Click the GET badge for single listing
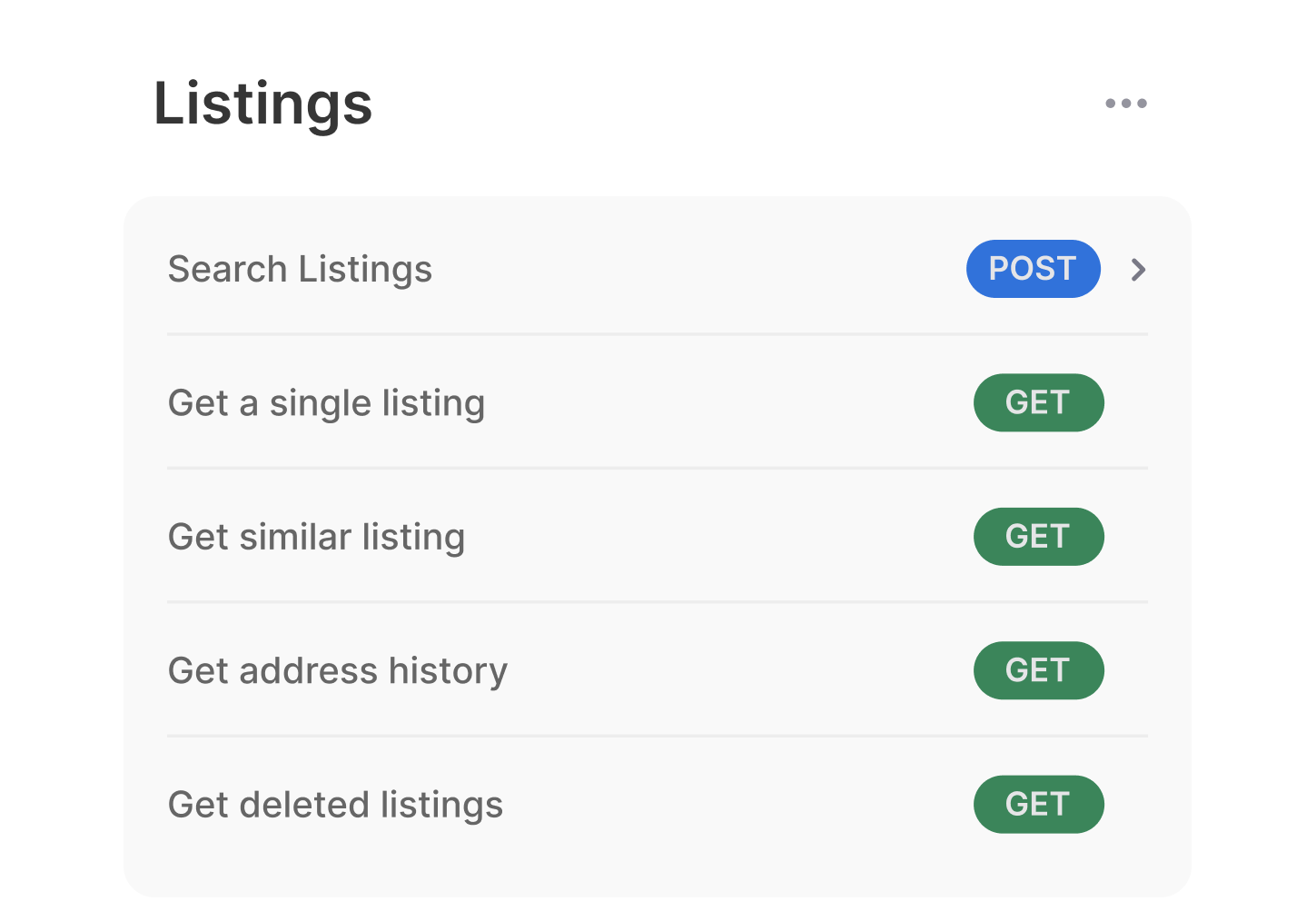Viewport: 1316px width, 921px height. [x=1038, y=402]
